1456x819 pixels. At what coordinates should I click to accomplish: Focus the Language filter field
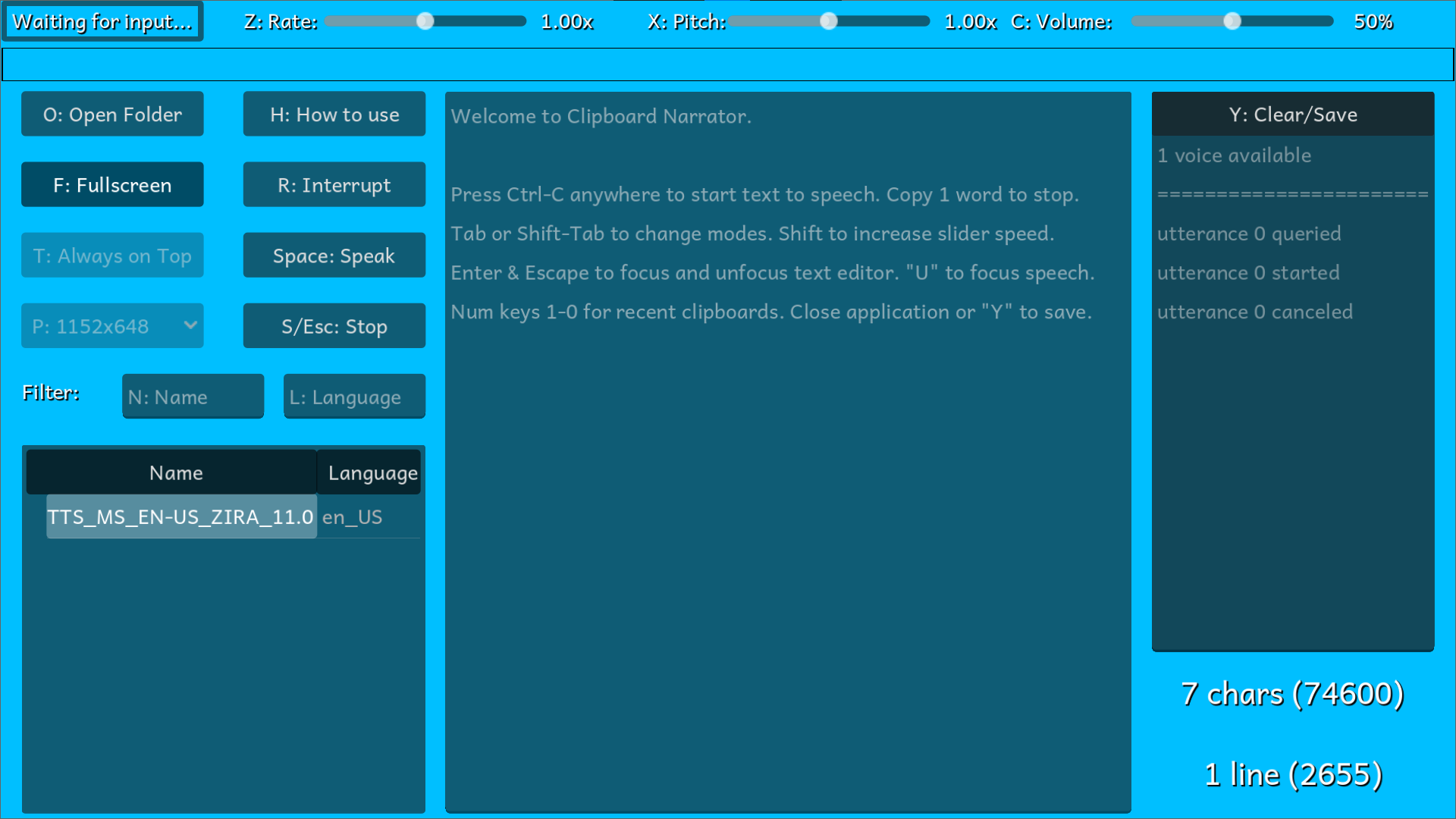[x=353, y=397]
